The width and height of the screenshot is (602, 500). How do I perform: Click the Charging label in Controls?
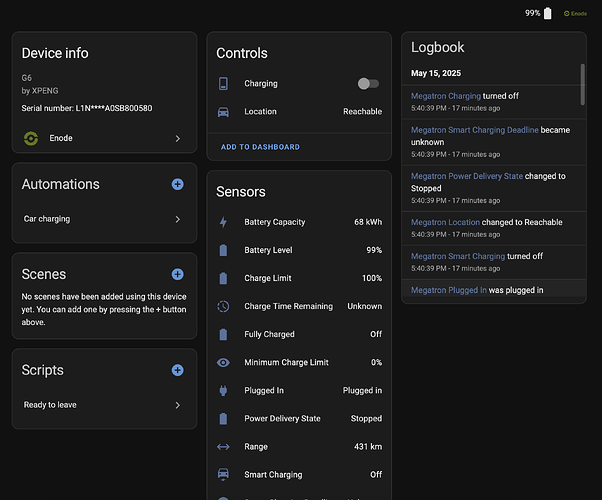261,83
